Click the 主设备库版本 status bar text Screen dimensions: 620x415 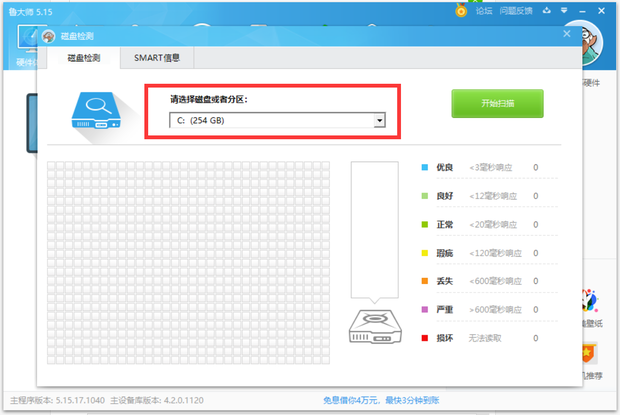point(157,400)
